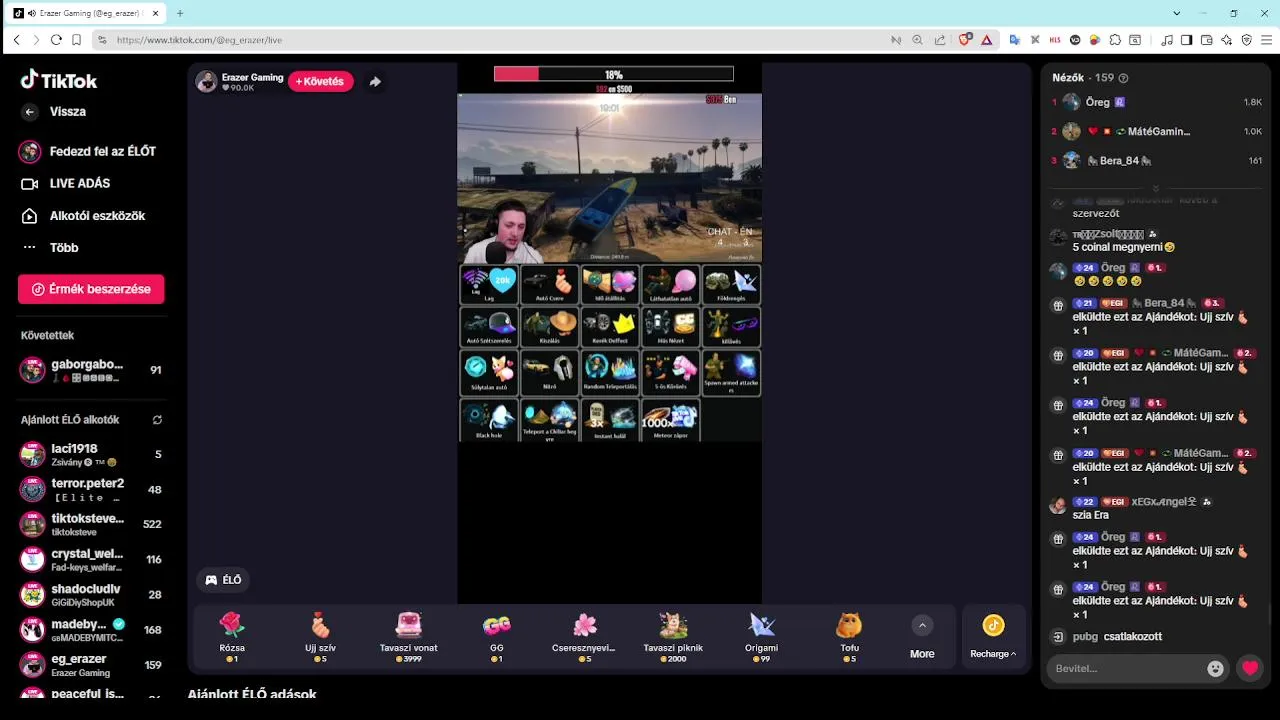Send the Origami gift
The height and width of the screenshot is (720, 1280).
click(x=761, y=636)
